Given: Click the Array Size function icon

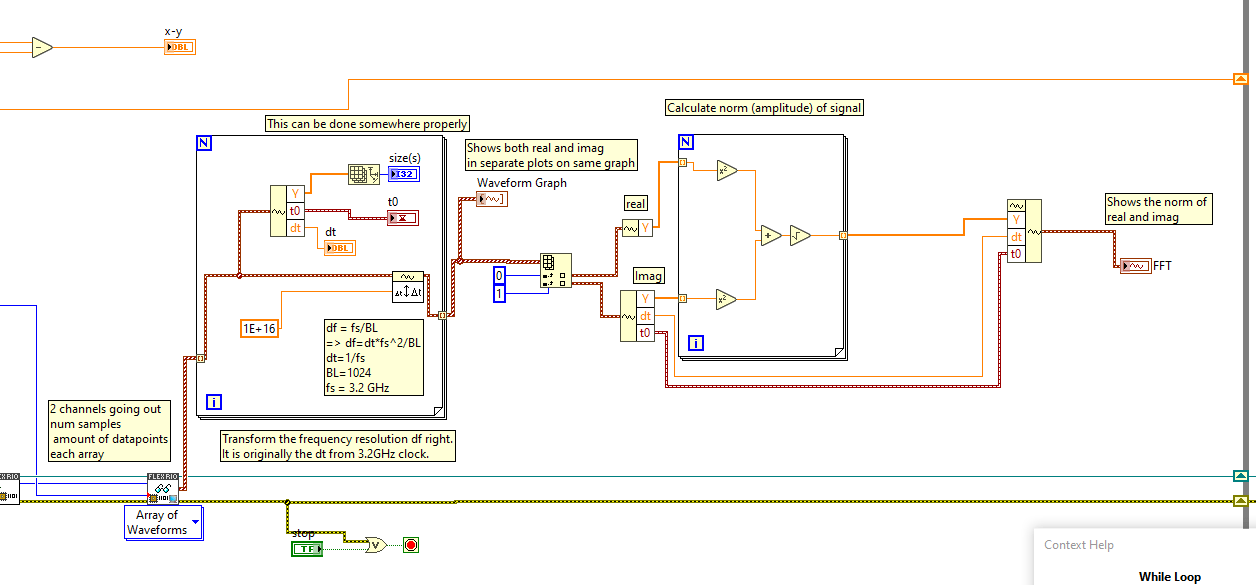Looking at the screenshot, I should pos(363,172).
